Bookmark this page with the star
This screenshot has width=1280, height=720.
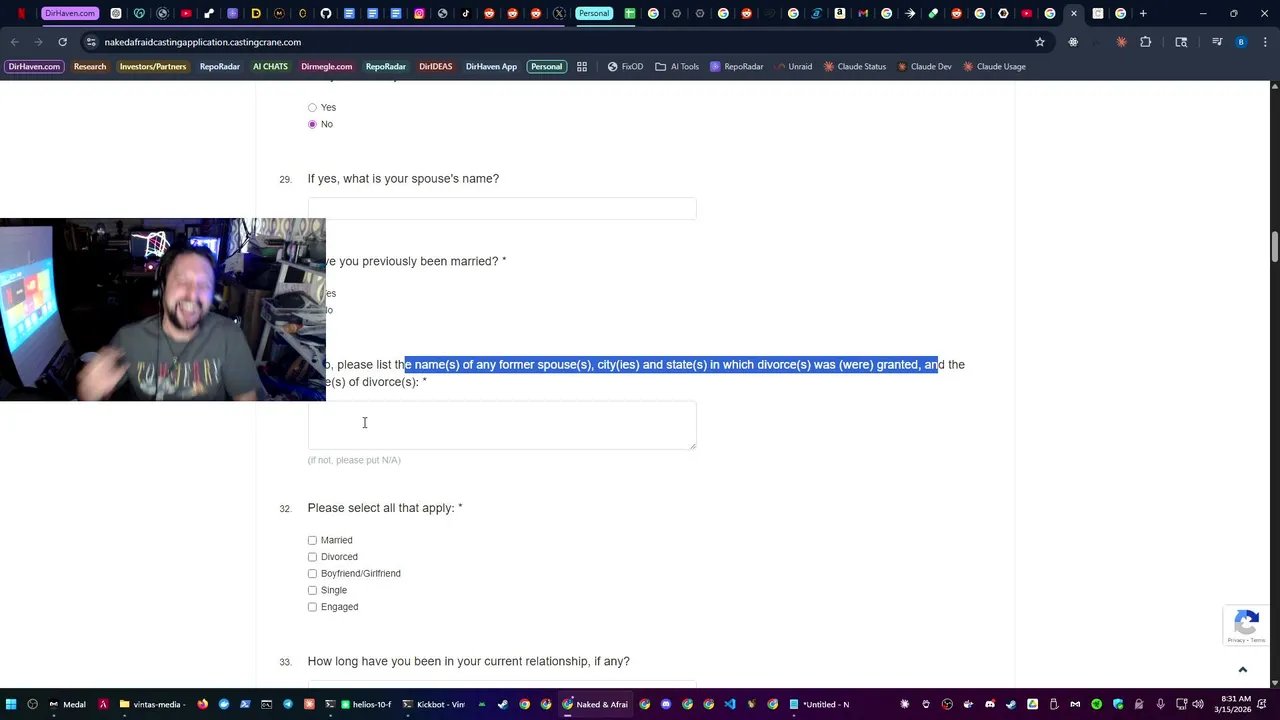click(1040, 42)
